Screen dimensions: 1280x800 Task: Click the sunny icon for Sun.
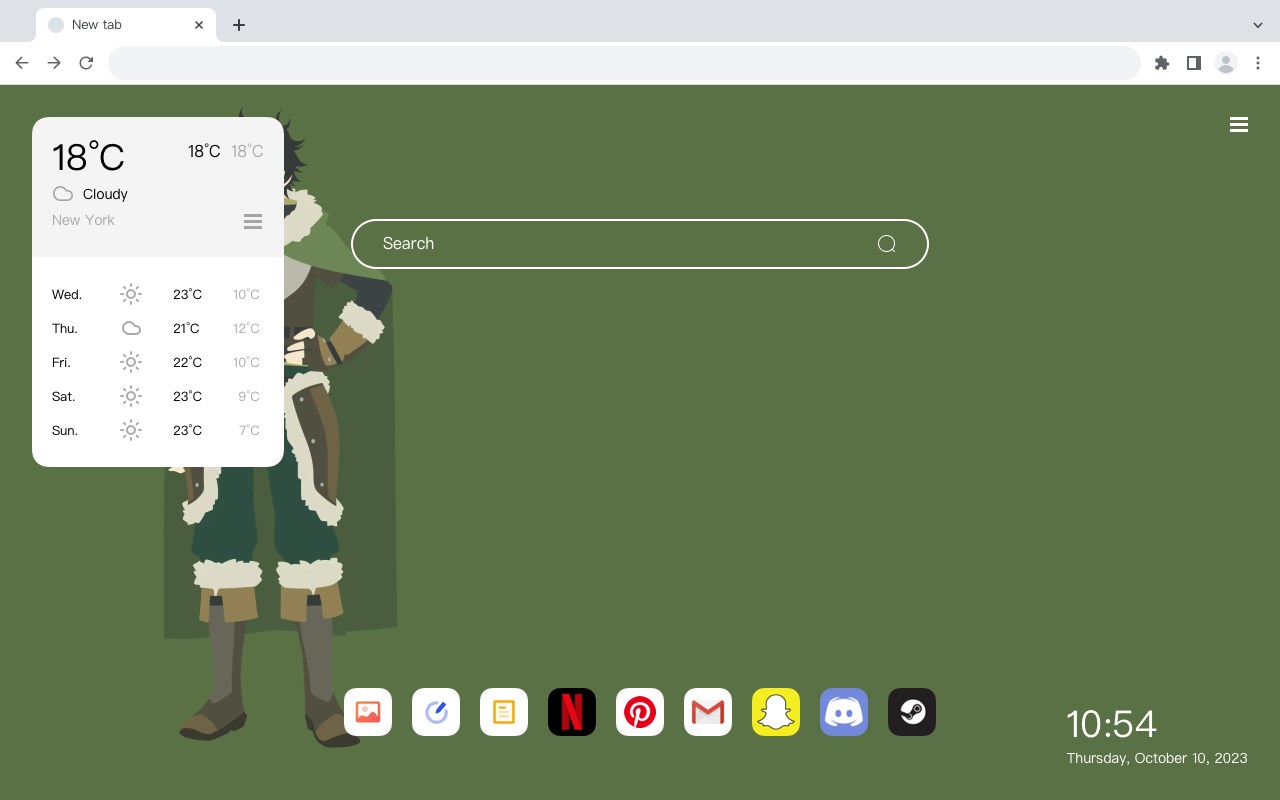click(131, 430)
